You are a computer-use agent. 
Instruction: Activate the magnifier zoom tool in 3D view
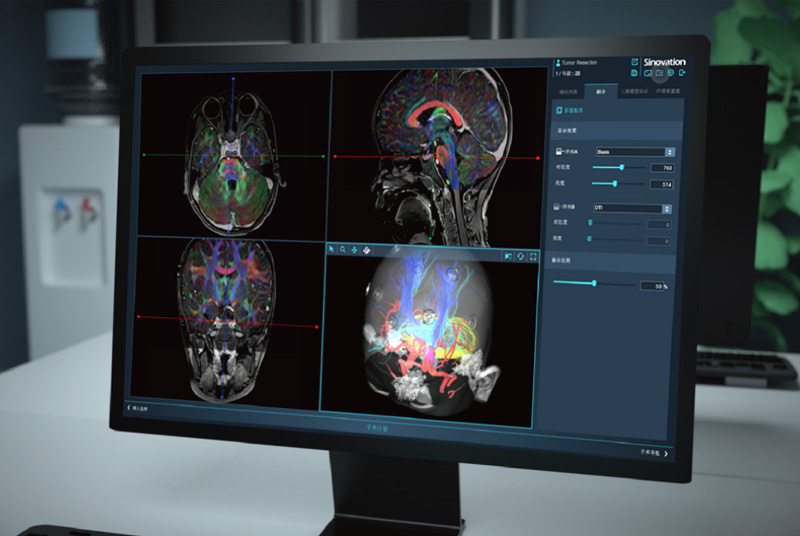point(342,249)
